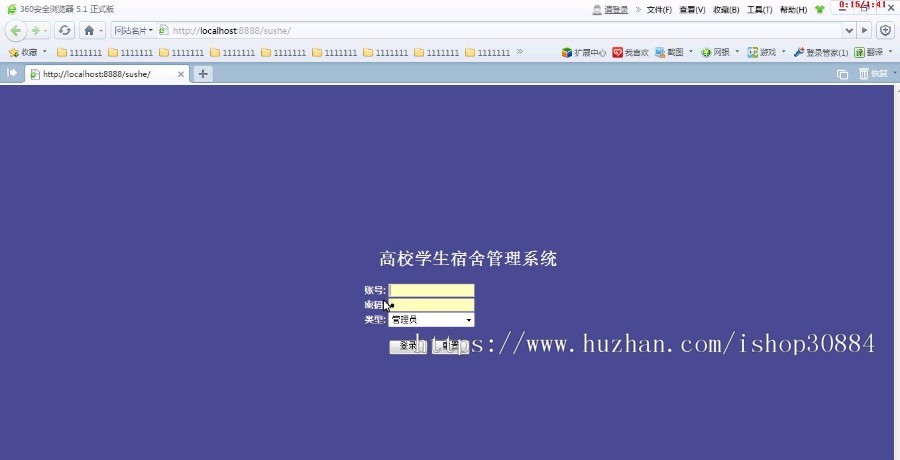The width and height of the screenshot is (900, 460).
Task: Click the tab windows icon beside 恢复
Action: pos(842,74)
